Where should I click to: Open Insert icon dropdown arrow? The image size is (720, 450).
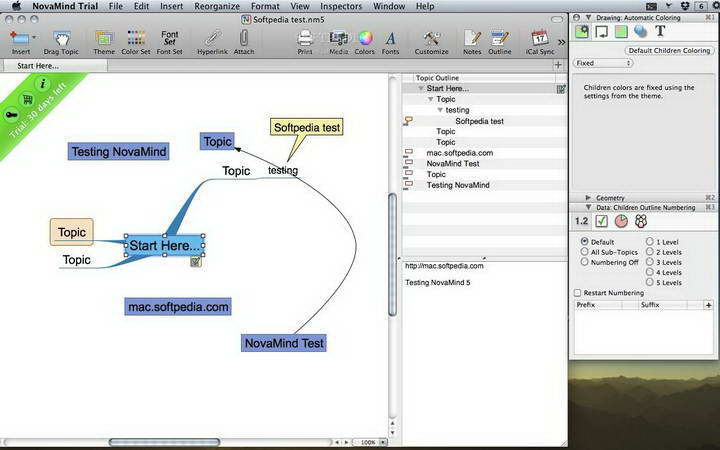point(34,37)
